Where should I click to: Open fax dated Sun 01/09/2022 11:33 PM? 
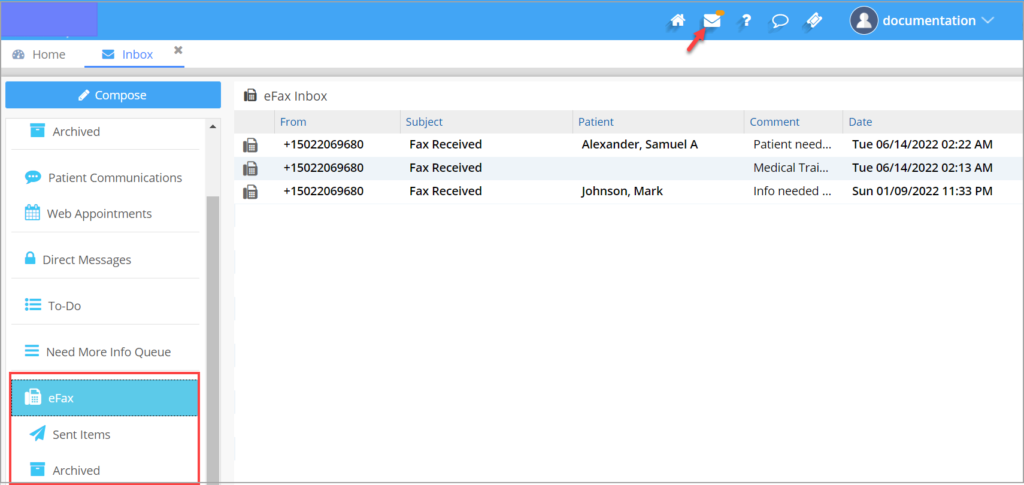pos(922,191)
